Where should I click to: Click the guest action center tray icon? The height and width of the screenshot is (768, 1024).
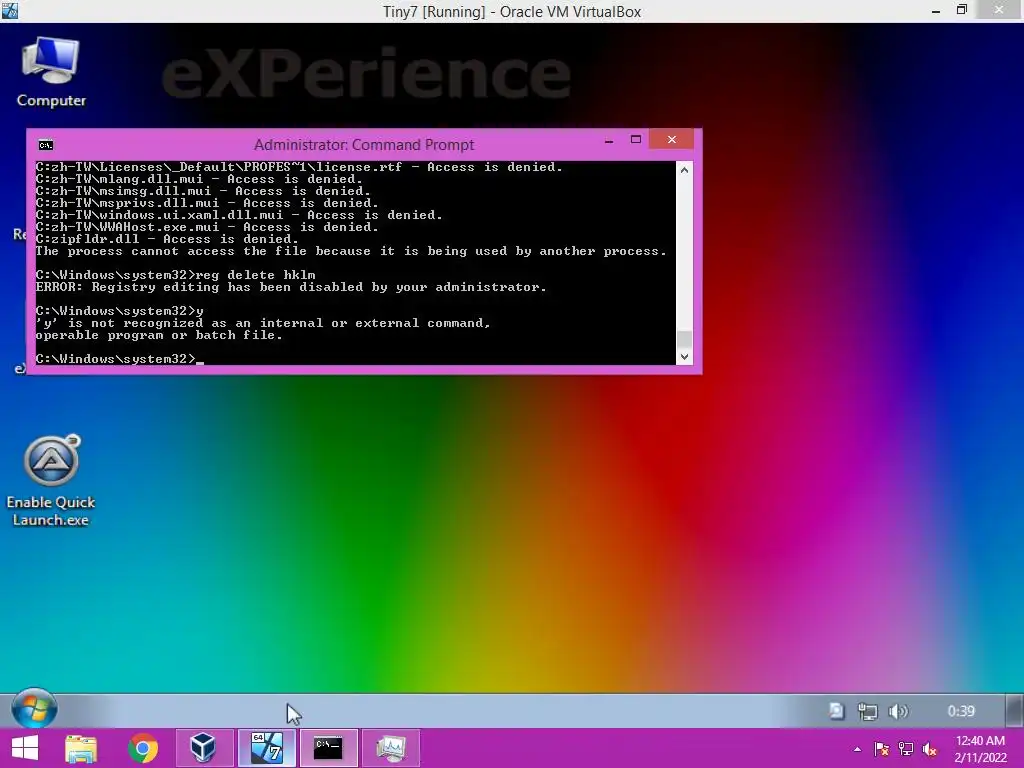pos(837,711)
